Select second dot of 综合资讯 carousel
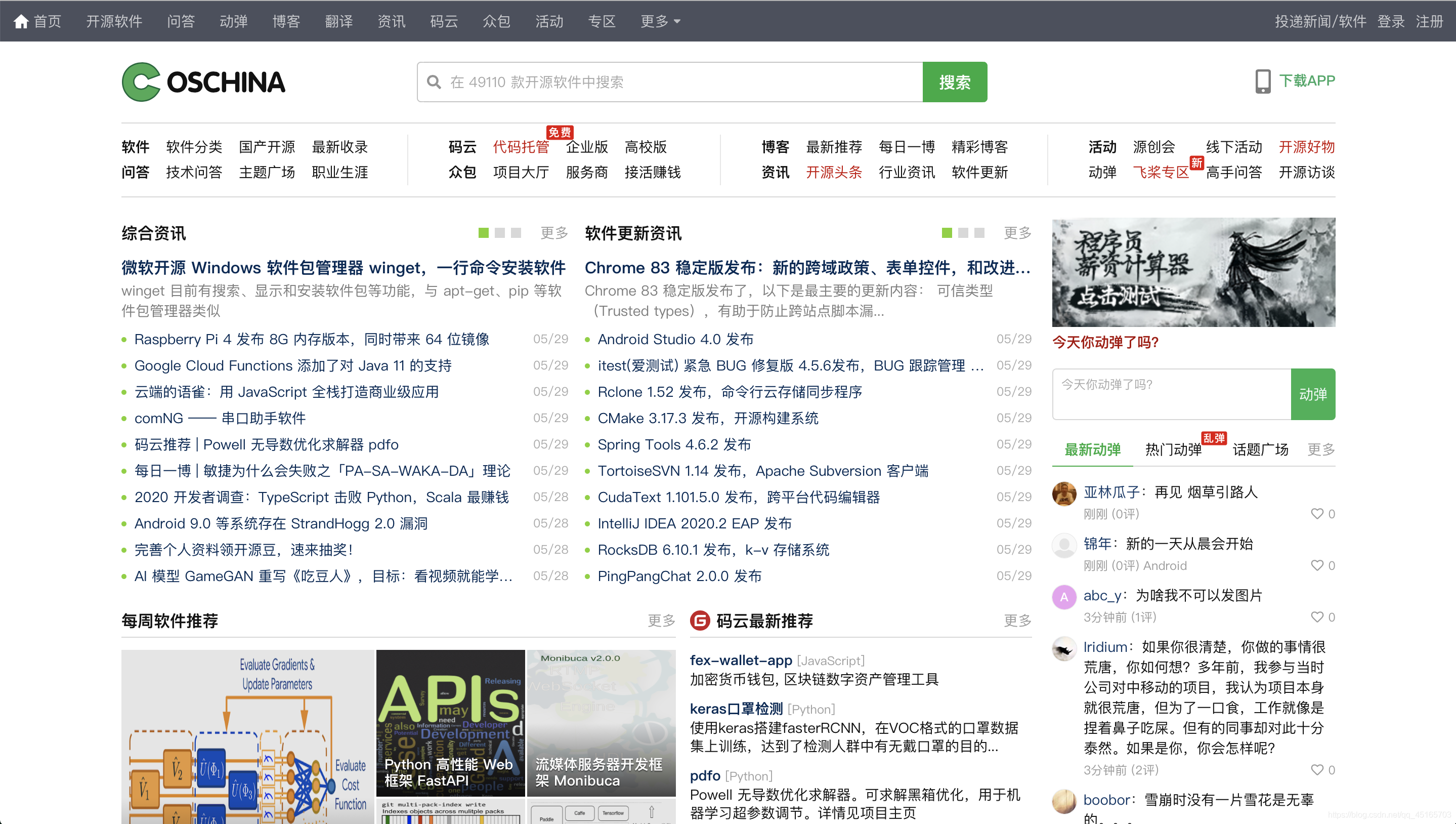Viewport: 1456px width, 824px height. coord(499,233)
